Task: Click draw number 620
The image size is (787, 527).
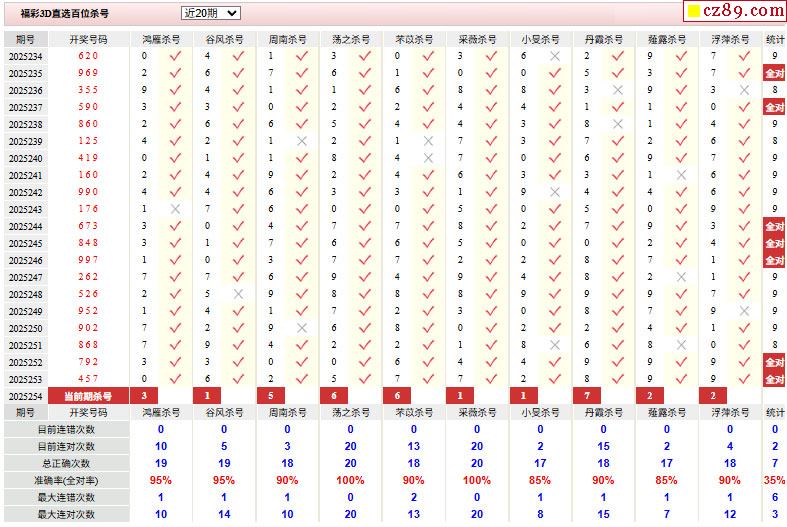Action: [x=88, y=56]
